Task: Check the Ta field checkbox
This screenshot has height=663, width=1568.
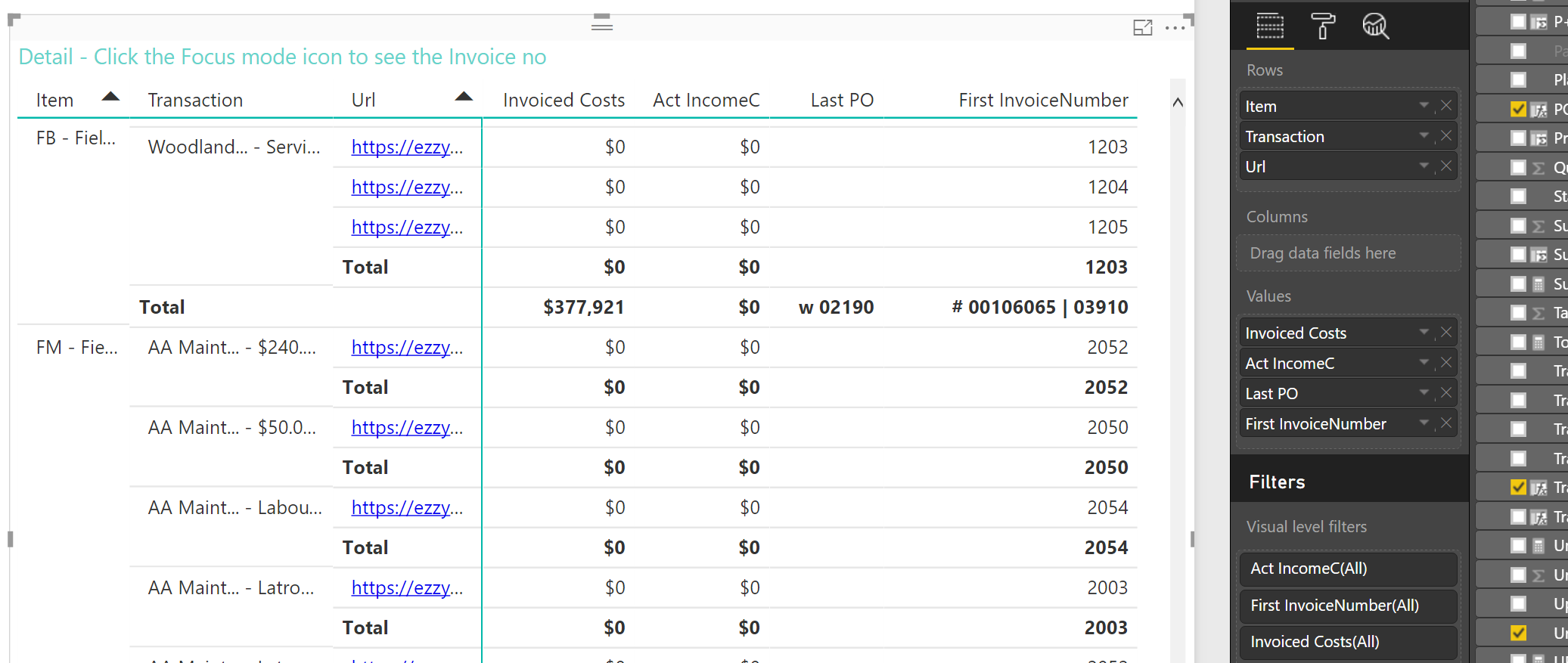Action: point(1517,312)
